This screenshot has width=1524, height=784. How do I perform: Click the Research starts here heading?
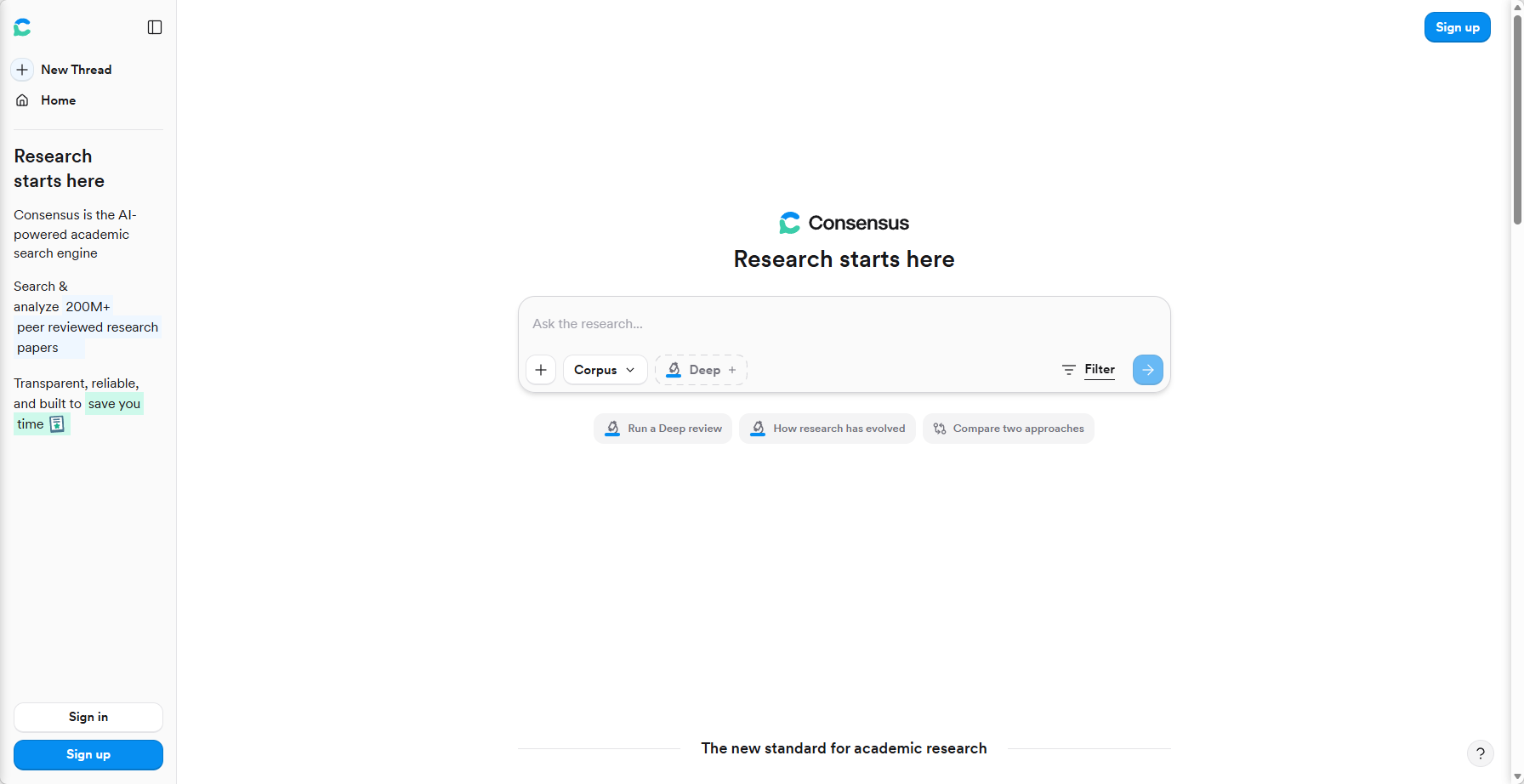tap(844, 259)
